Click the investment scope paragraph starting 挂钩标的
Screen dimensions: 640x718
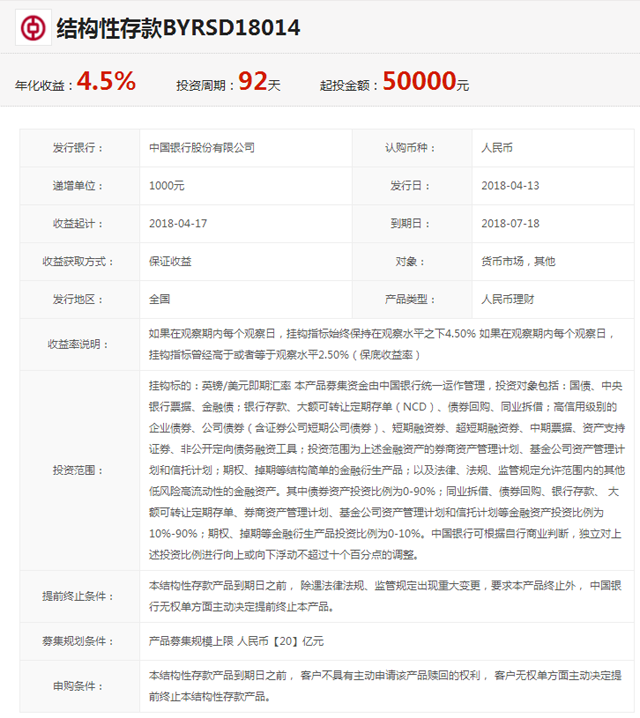coord(386,470)
